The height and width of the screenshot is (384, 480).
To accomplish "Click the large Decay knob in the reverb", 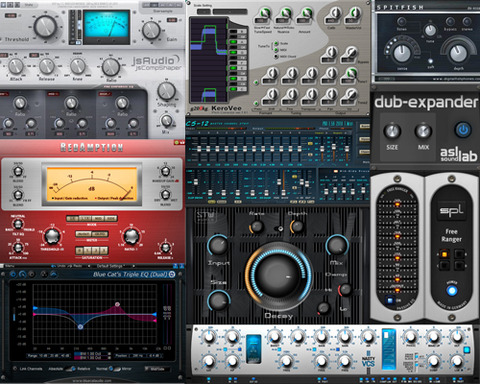I will click(278, 276).
